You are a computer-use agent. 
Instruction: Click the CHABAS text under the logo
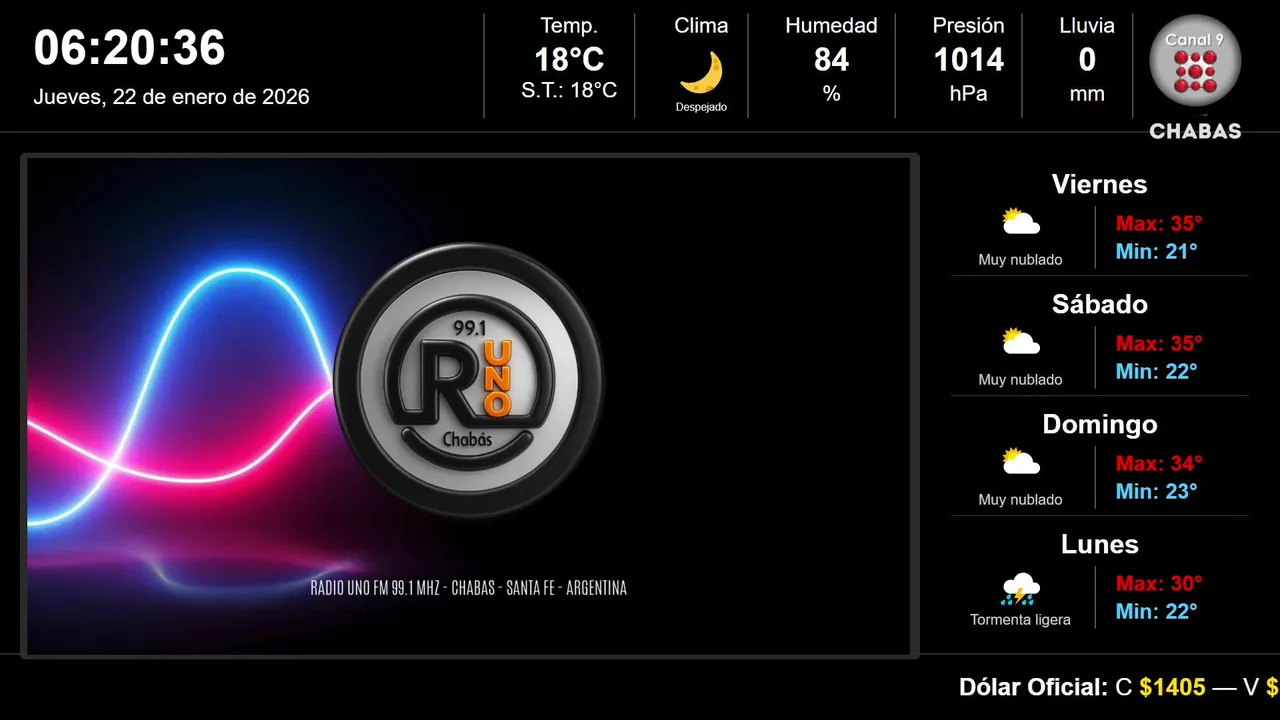coord(1195,131)
